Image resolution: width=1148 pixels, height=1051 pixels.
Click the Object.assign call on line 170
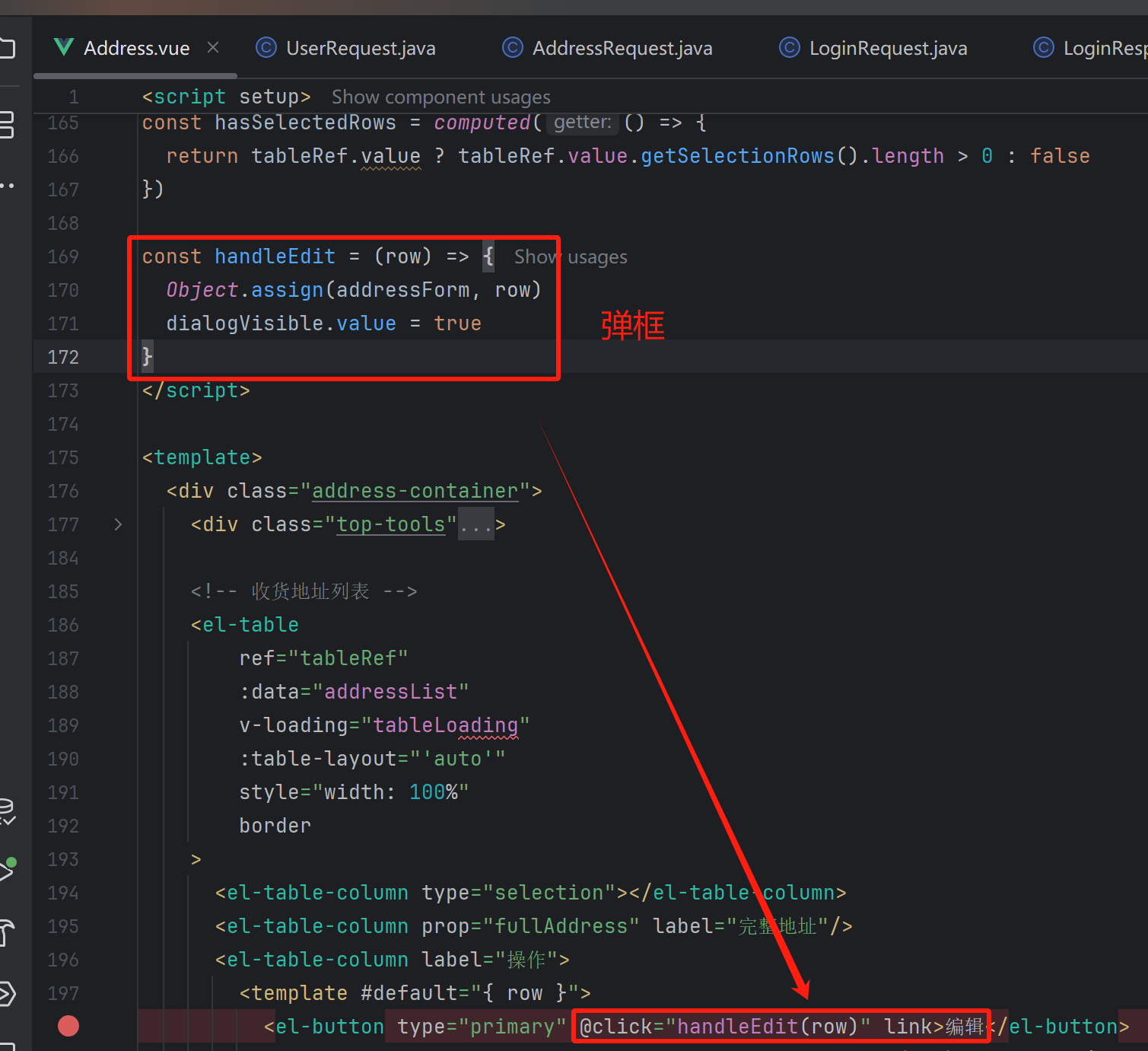click(x=245, y=290)
